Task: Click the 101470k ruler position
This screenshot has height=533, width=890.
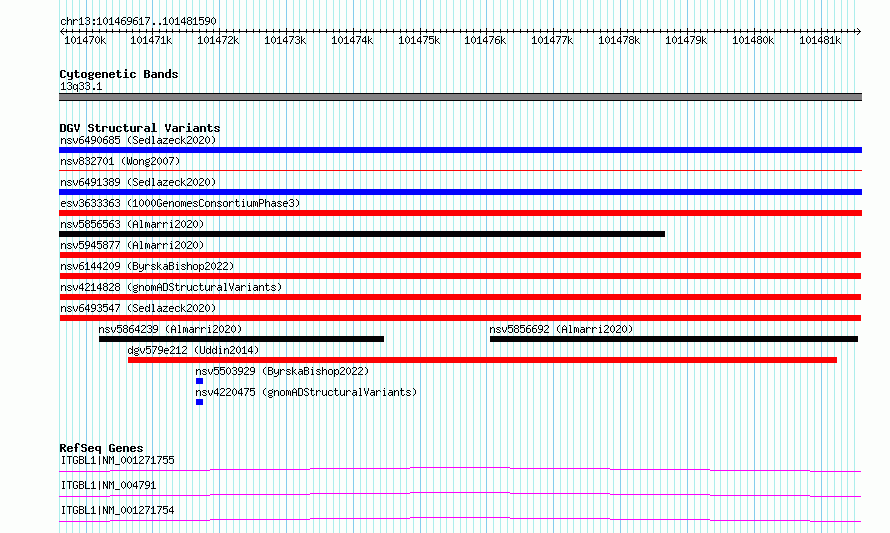Action: point(85,40)
